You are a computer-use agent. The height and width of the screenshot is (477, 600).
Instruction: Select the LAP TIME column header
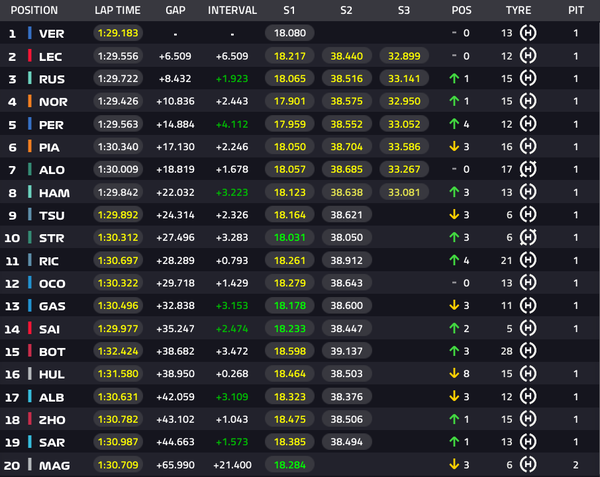pyautogui.click(x=117, y=10)
